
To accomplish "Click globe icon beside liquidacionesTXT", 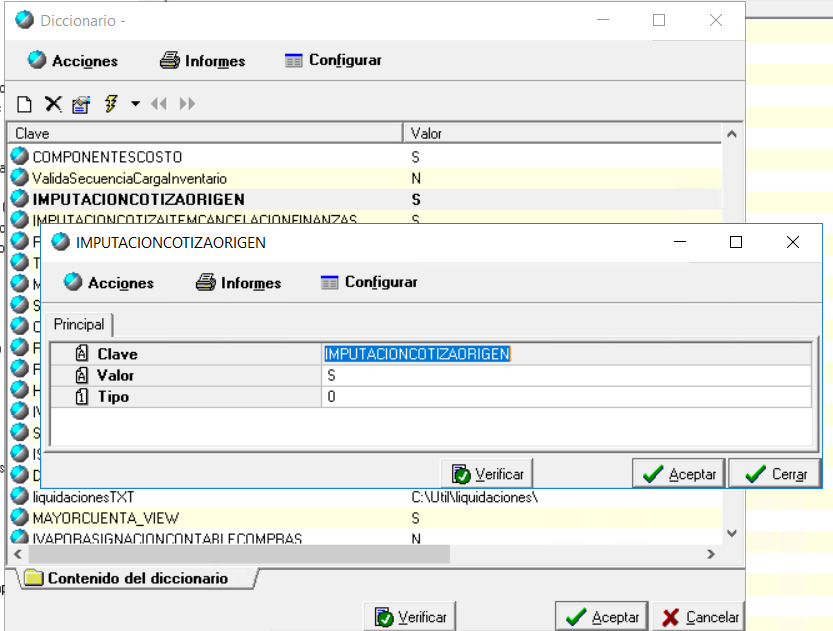I will click(x=20, y=496).
